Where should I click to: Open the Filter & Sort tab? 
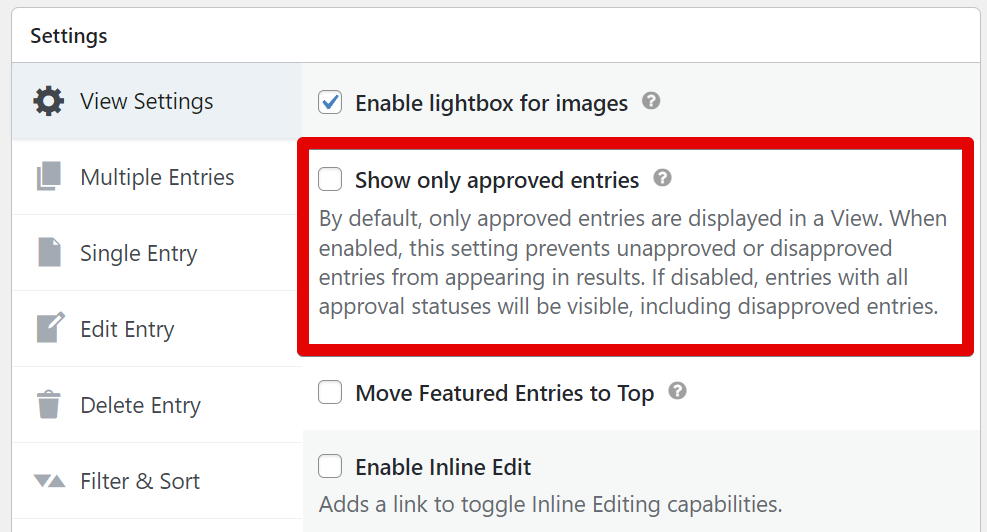[140, 482]
